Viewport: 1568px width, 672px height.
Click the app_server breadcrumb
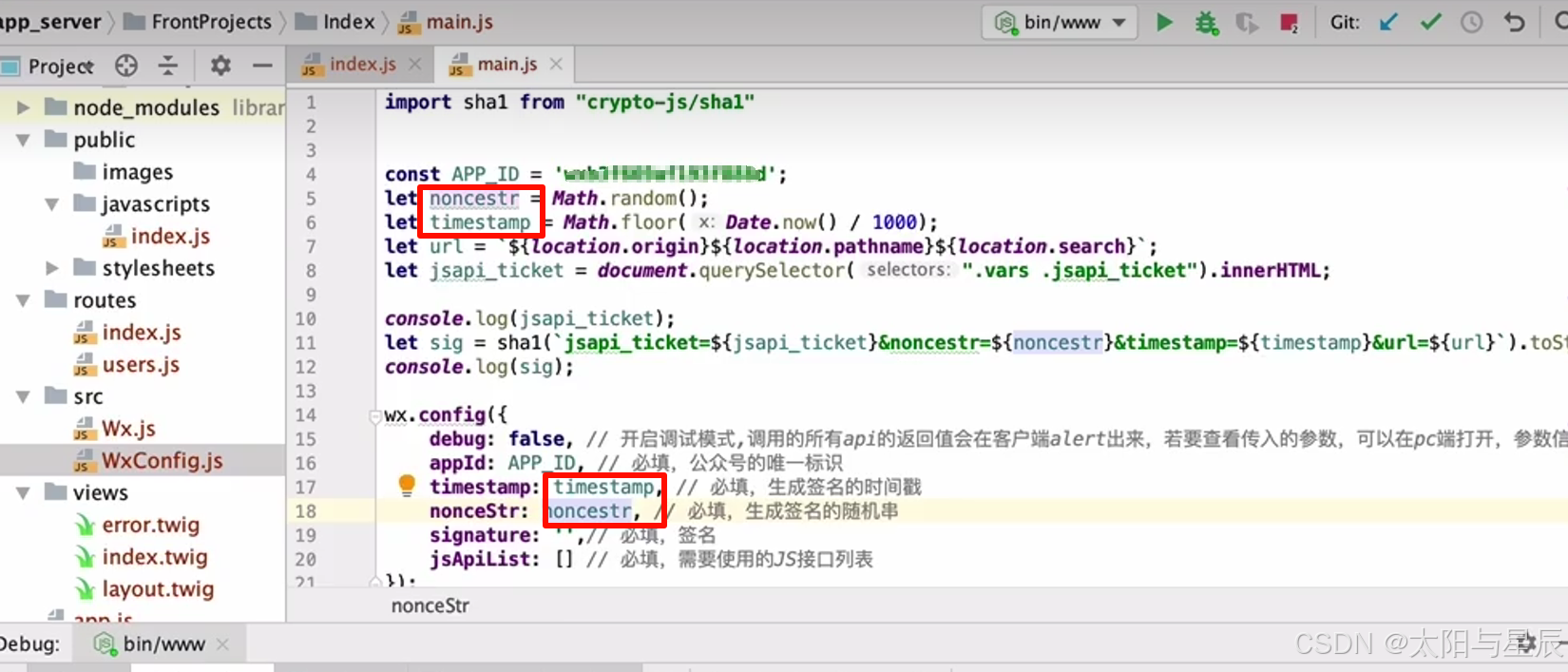tap(49, 22)
